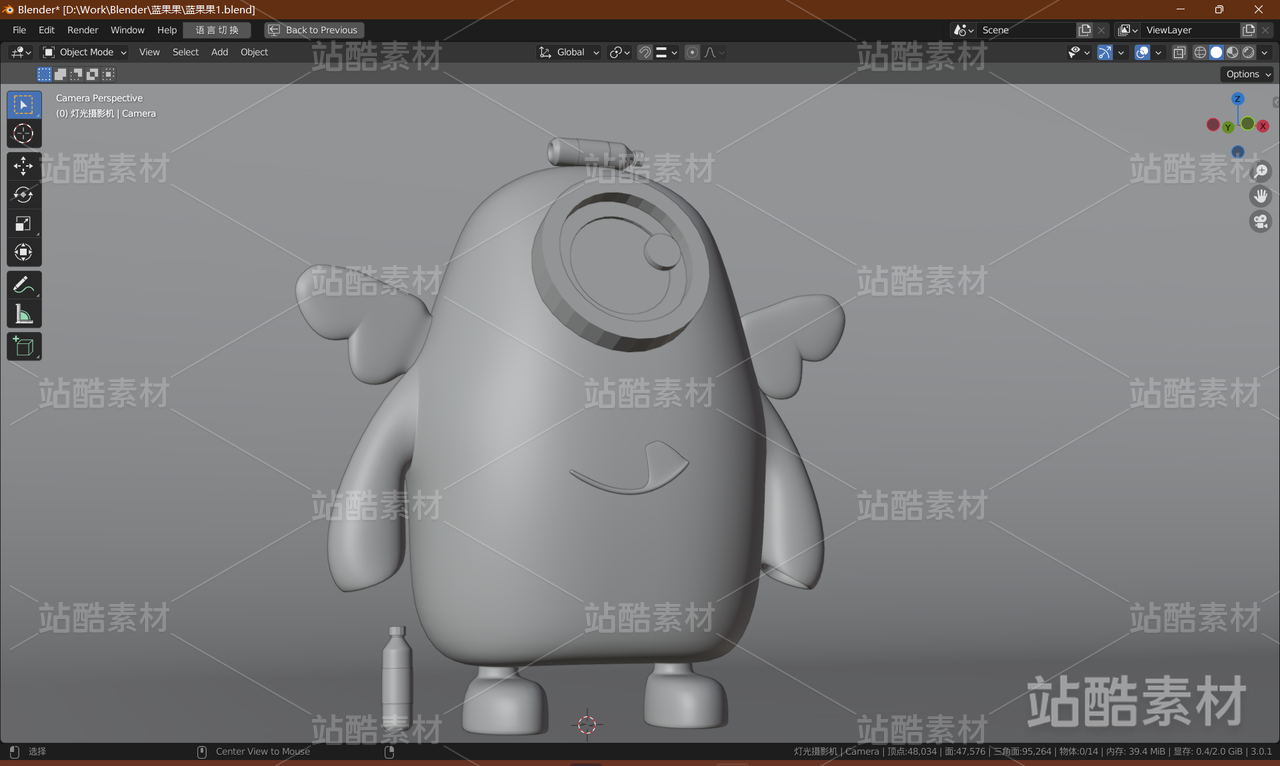Click the Scene name field
1280x766 pixels.
1027,30
